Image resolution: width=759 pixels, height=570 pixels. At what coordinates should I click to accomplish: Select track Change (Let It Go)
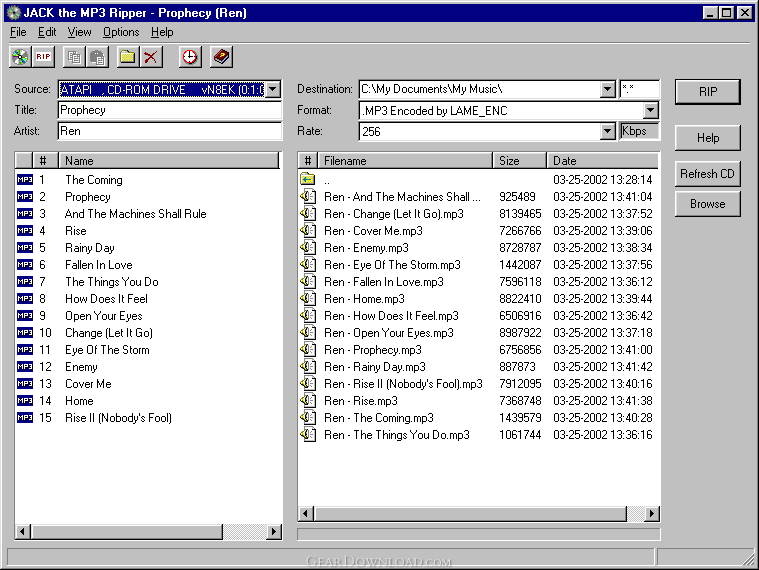[109, 333]
